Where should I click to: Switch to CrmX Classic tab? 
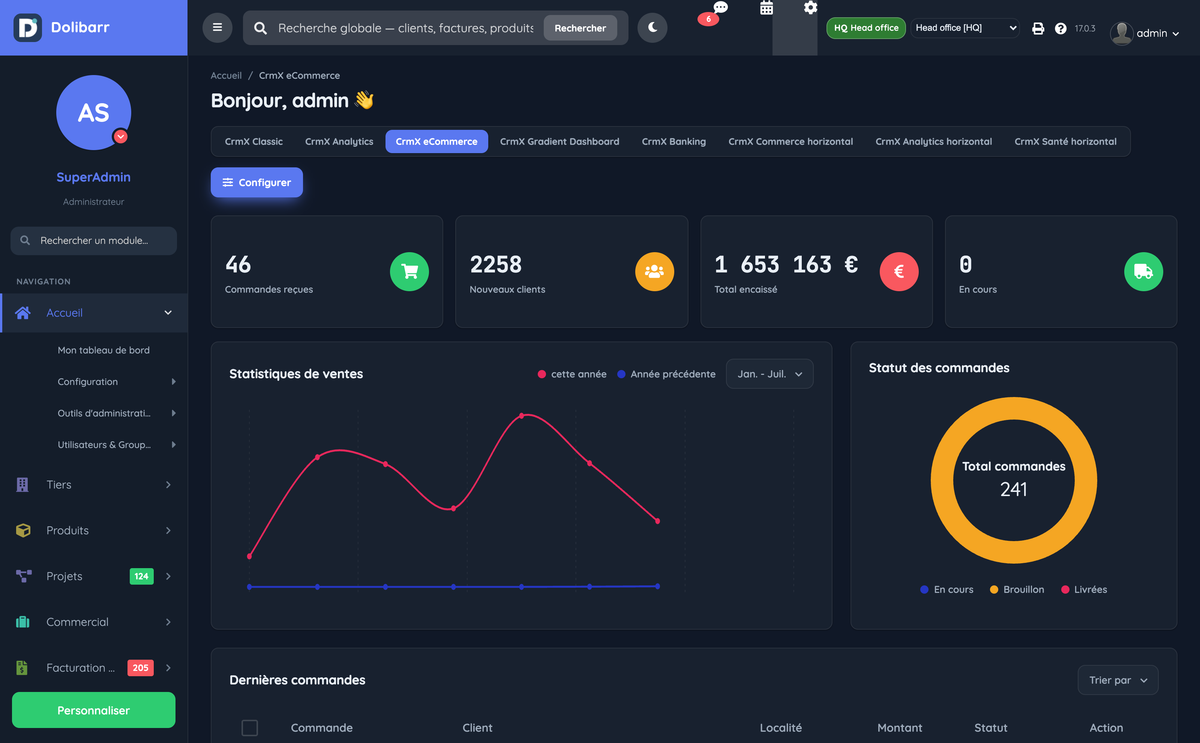254,142
